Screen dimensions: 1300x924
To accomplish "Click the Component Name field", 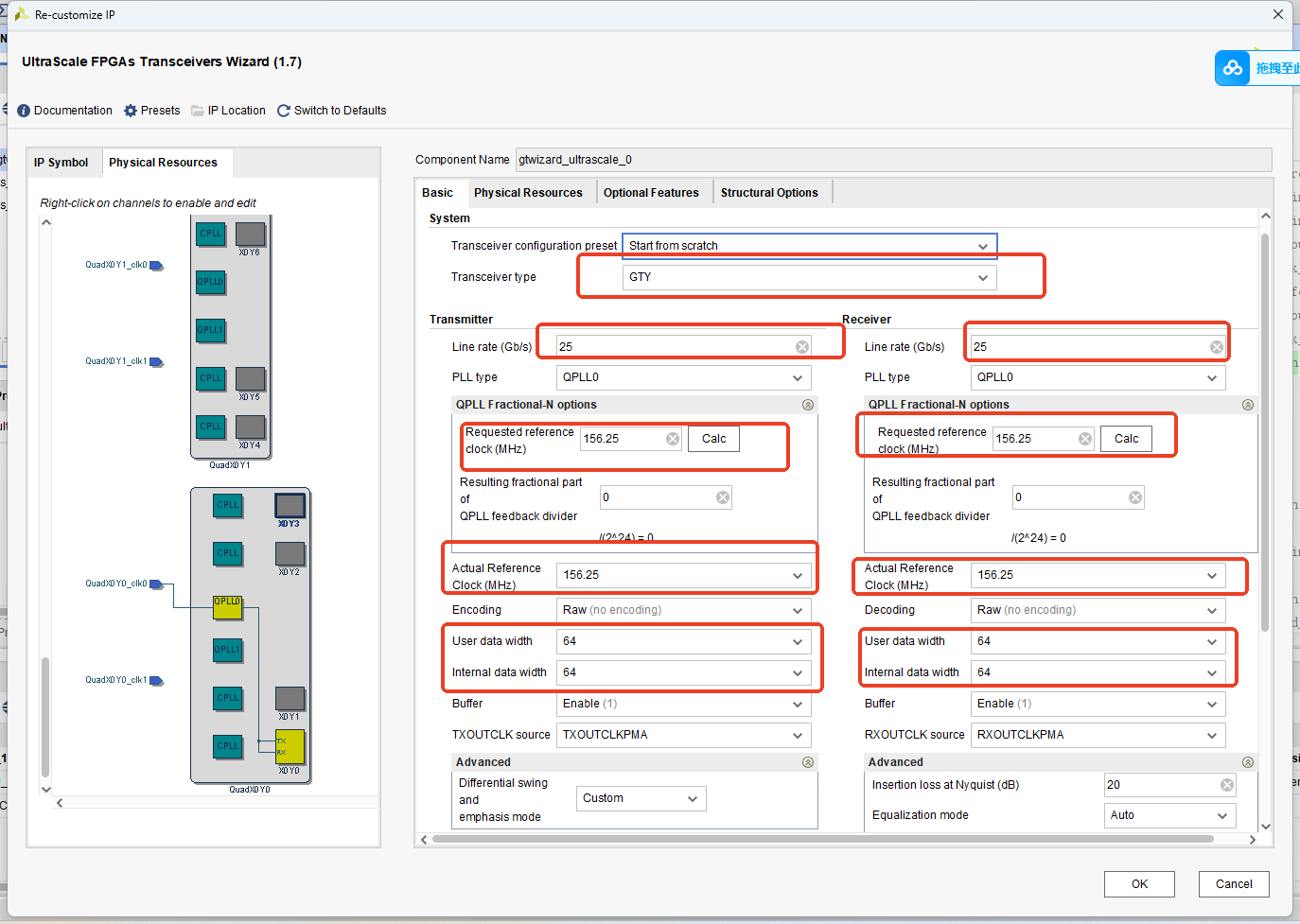I will pos(893,160).
